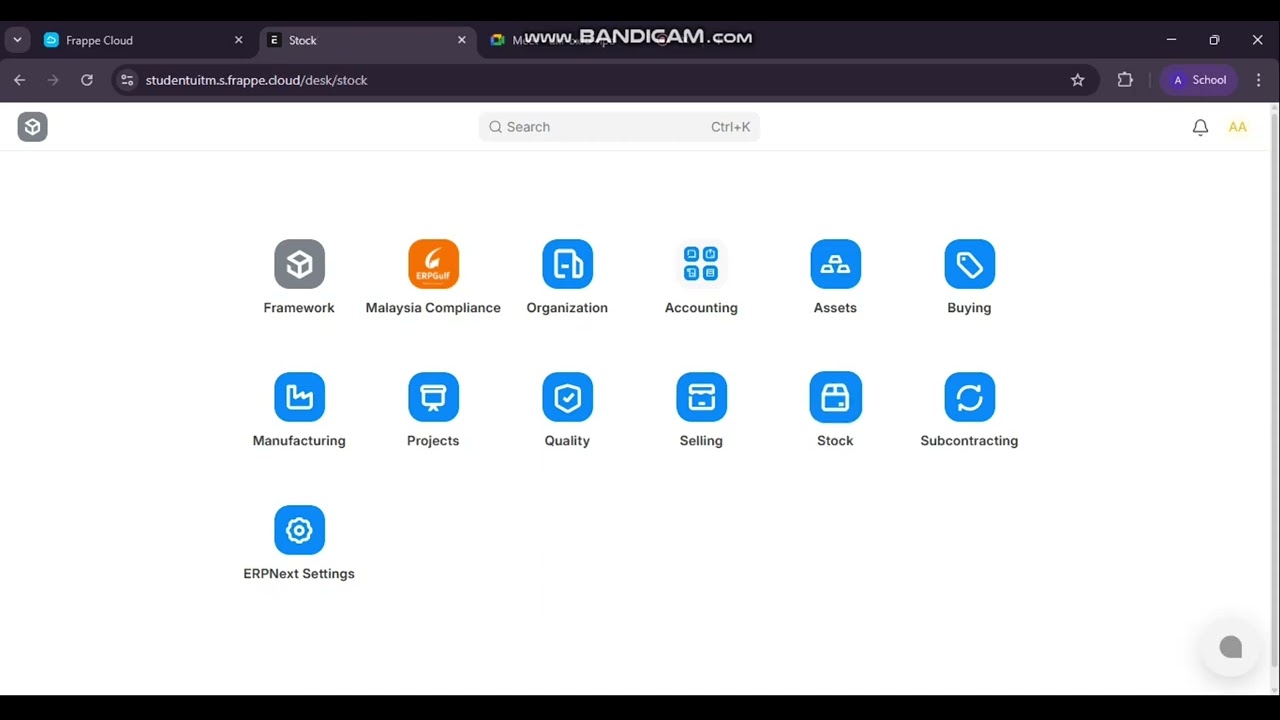Click the Malaysia Compliance label
The width and height of the screenshot is (1280, 720).
[433, 308]
